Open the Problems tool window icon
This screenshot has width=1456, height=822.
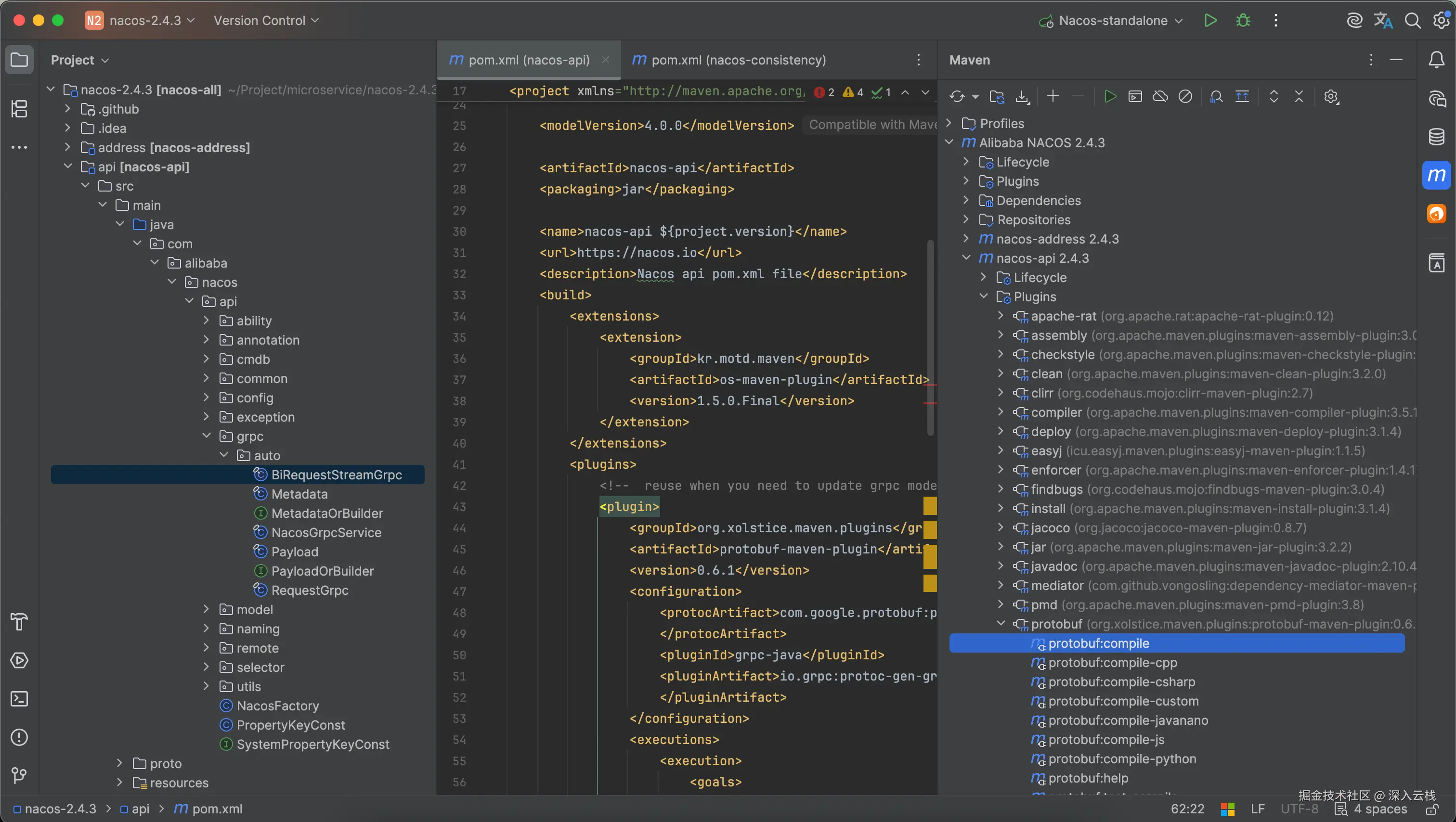point(19,737)
